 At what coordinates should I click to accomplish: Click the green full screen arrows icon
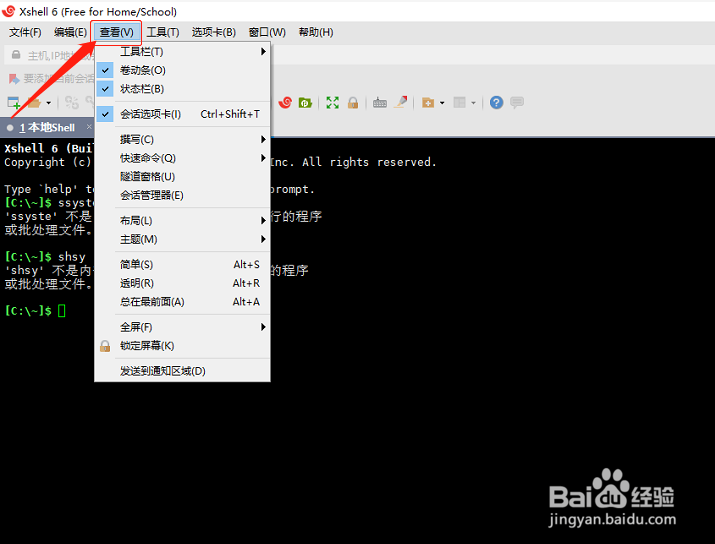[x=332, y=103]
